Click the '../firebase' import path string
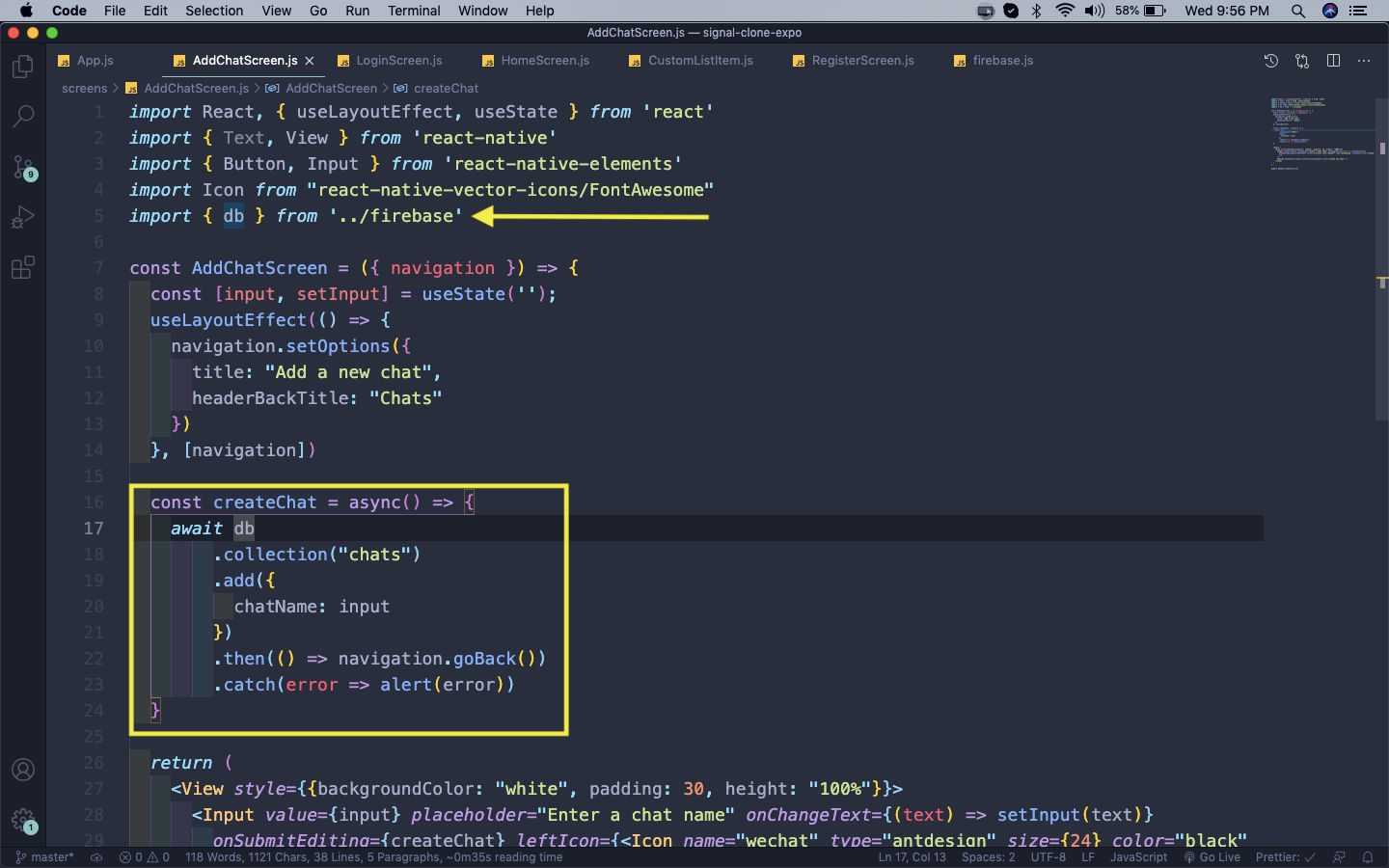This screenshot has width=1389, height=868. (395, 216)
